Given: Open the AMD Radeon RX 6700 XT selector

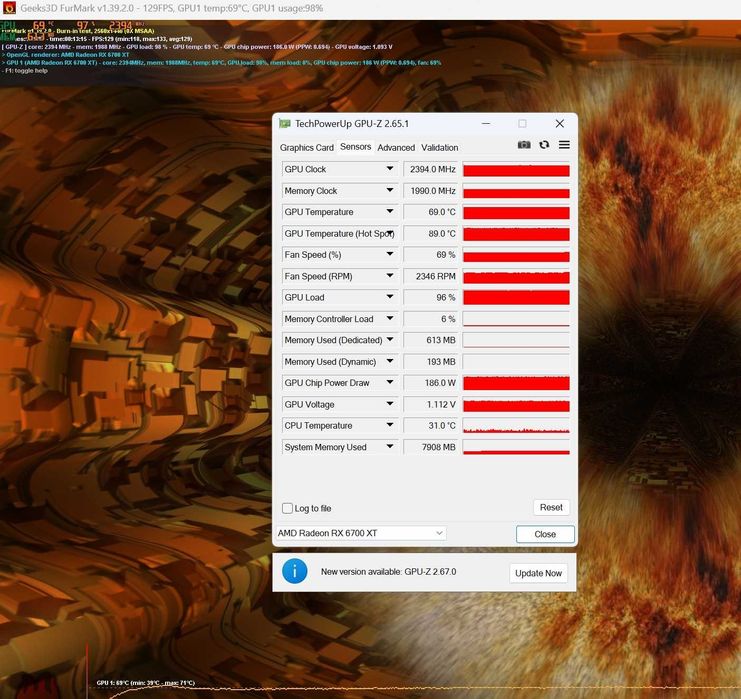Looking at the screenshot, I should click(x=361, y=533).
